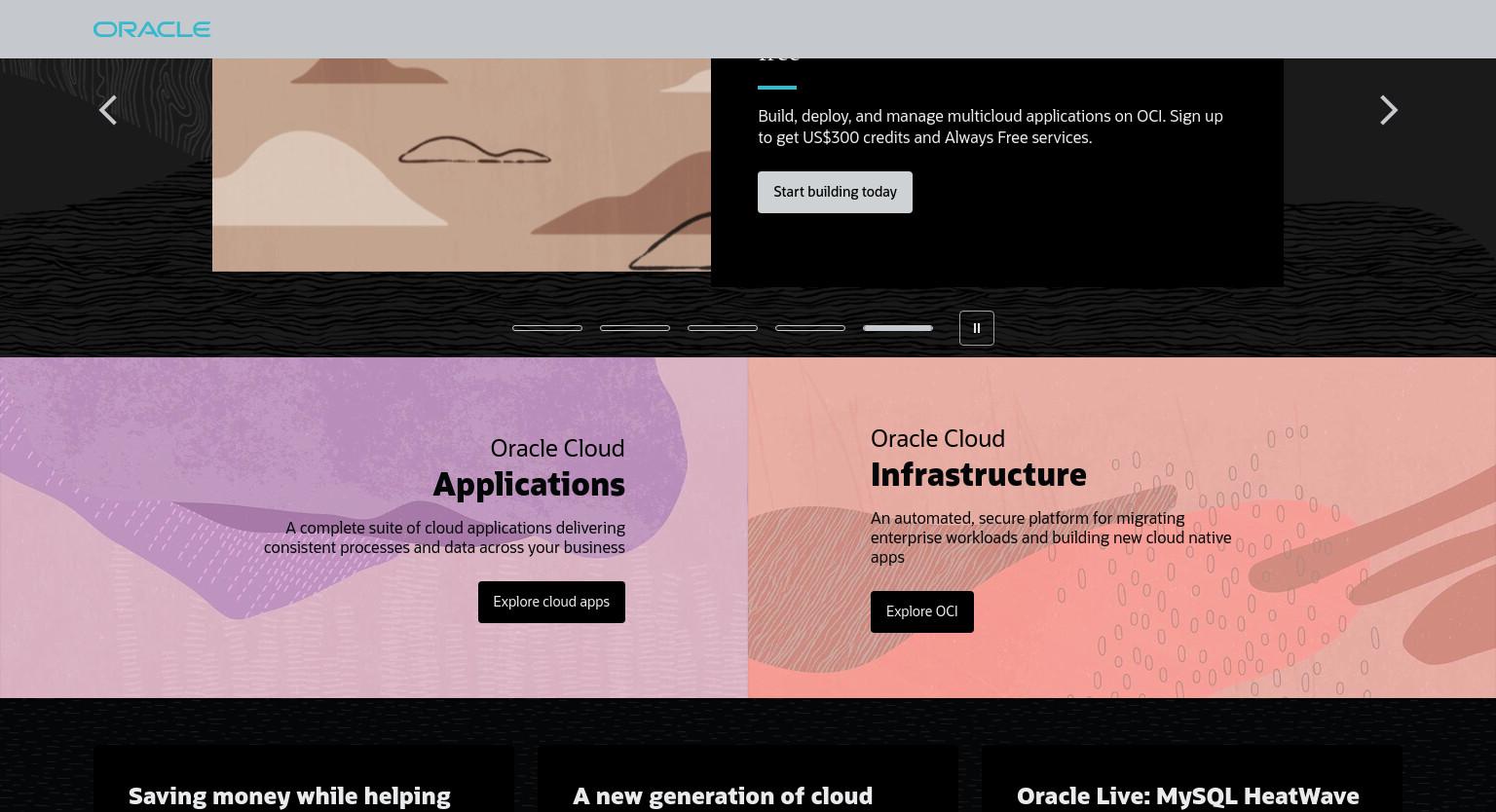Select the fourth carousel slide indicator

click(x=810, y=328)
